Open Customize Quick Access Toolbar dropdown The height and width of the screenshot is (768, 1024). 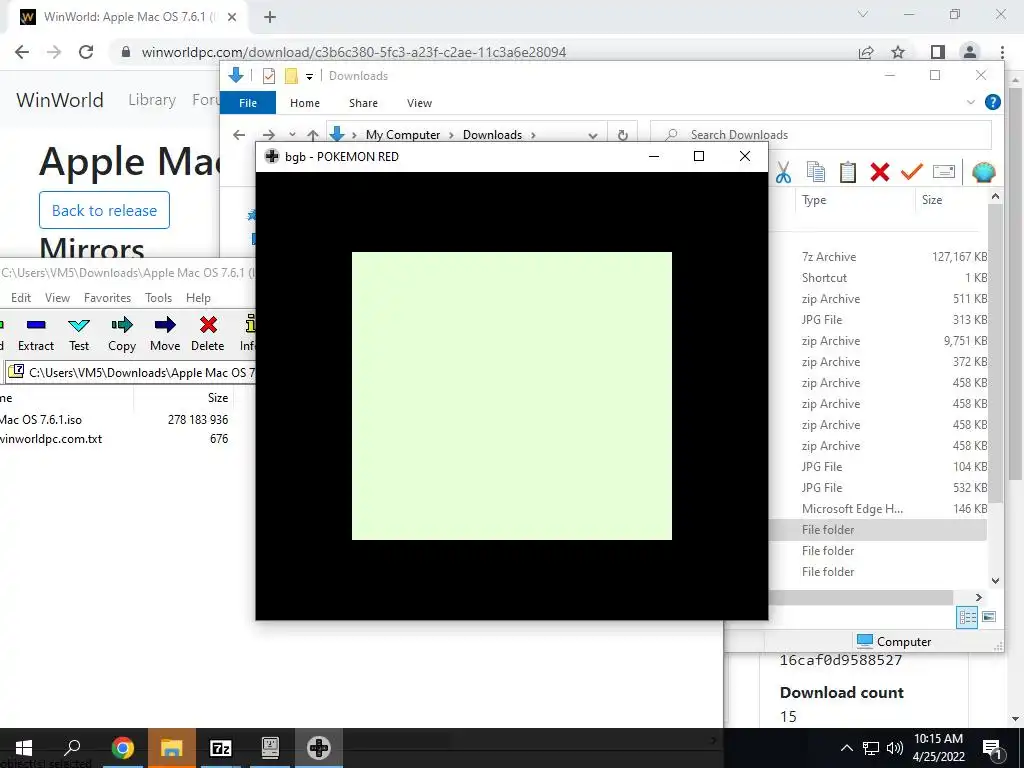[x=309, y=76]
